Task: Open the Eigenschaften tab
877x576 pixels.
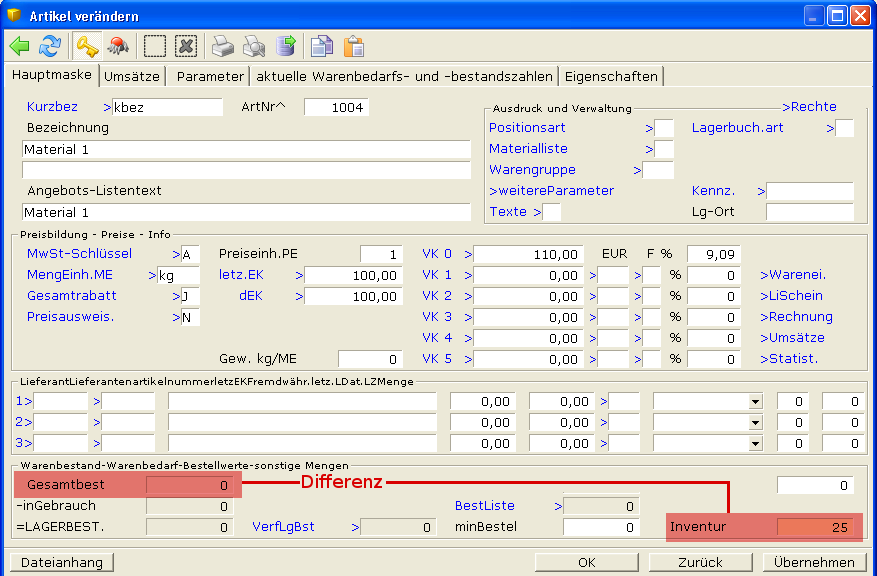Action: tap(611, 76)
